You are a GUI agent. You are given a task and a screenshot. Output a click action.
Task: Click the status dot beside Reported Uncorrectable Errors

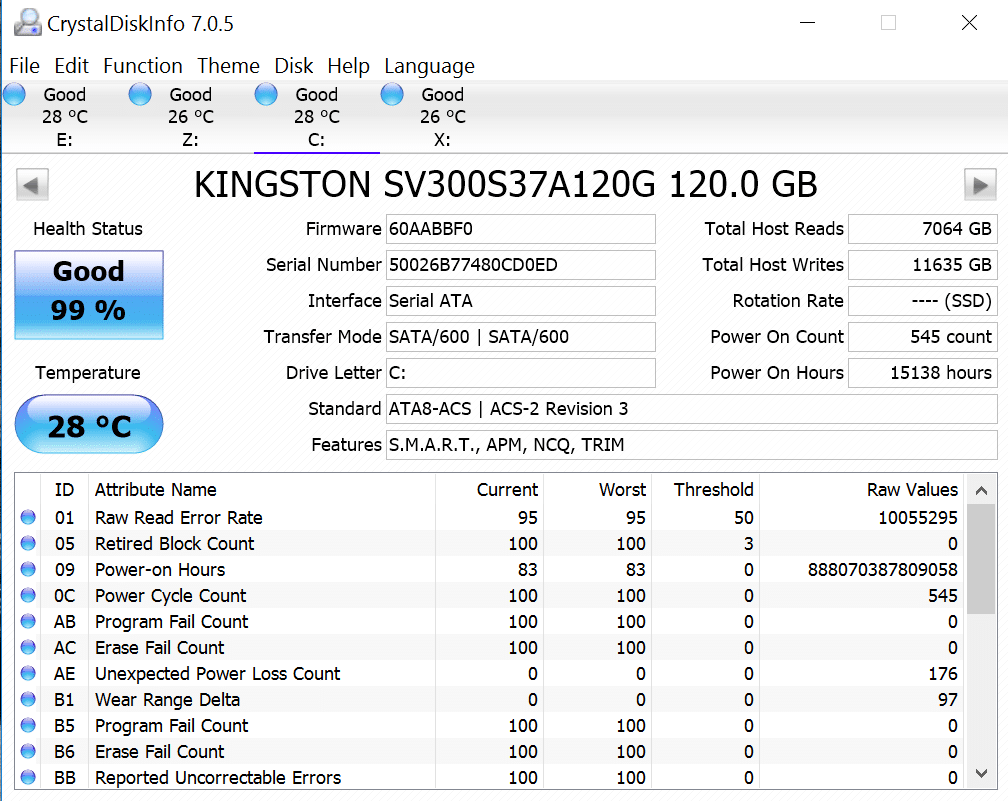29,778
